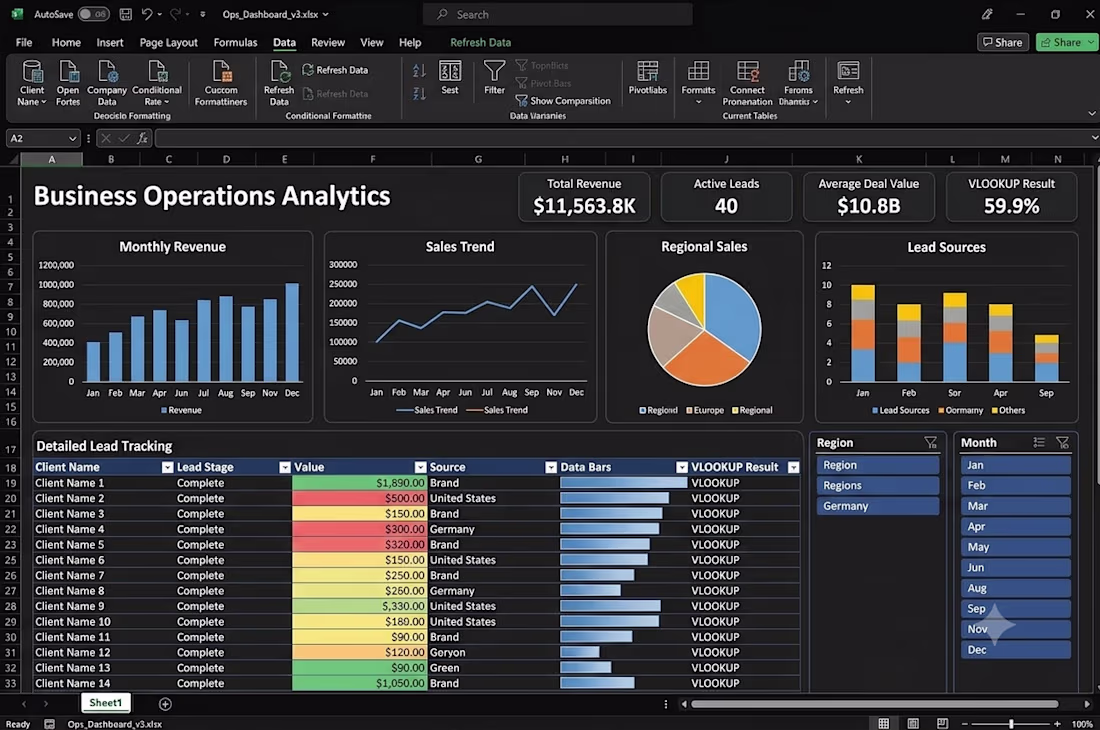
Task: Switch to the Page Layout tab
Action: pos(168,42)
